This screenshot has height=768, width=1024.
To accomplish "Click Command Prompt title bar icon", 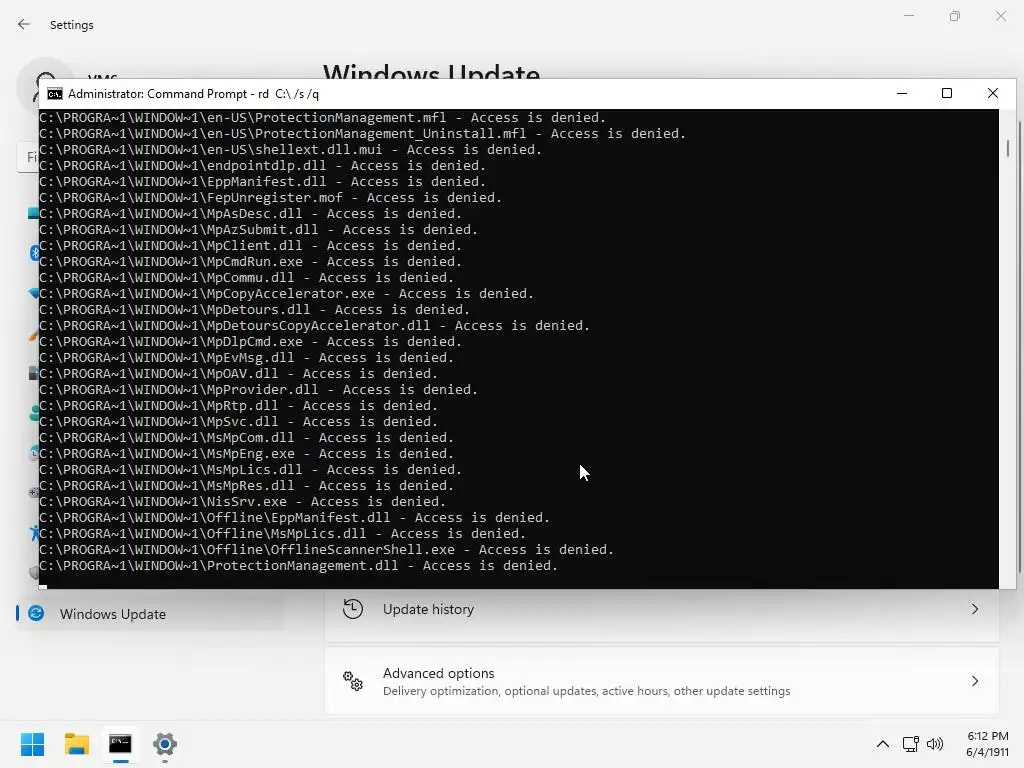I will 55,94.
